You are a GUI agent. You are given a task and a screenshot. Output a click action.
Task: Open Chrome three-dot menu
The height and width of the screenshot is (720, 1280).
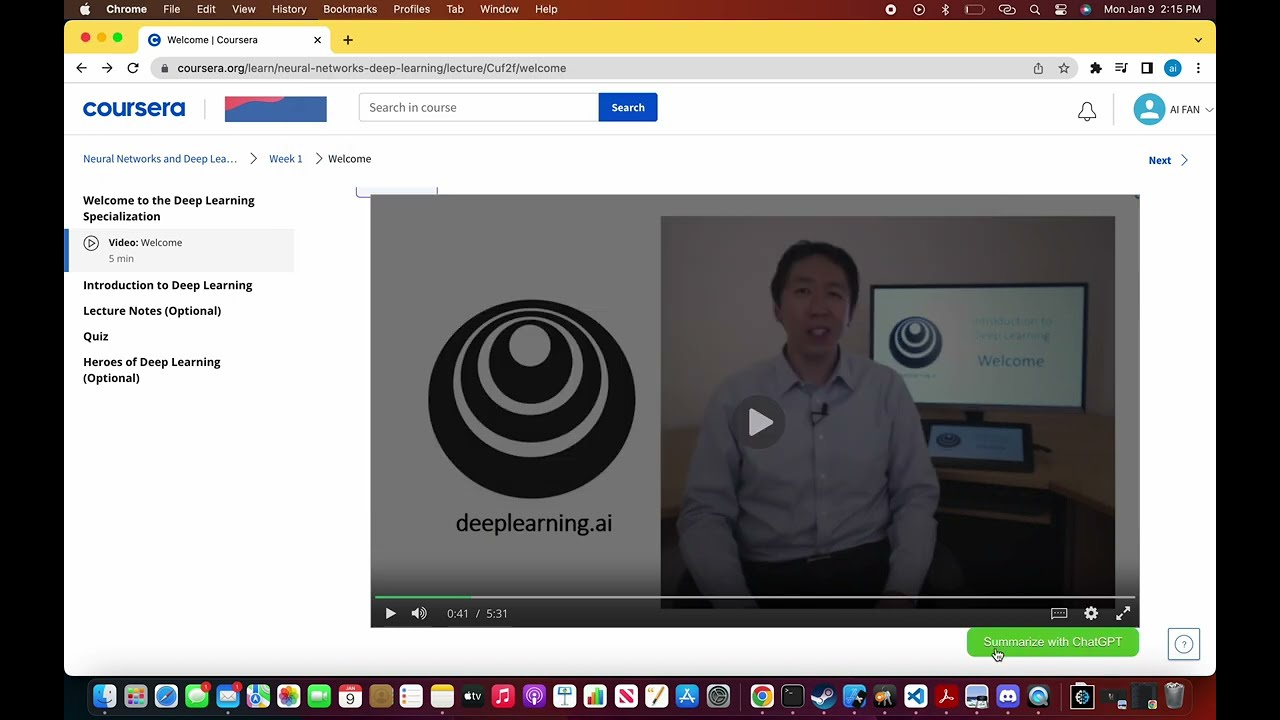[x=1198, y=68]
